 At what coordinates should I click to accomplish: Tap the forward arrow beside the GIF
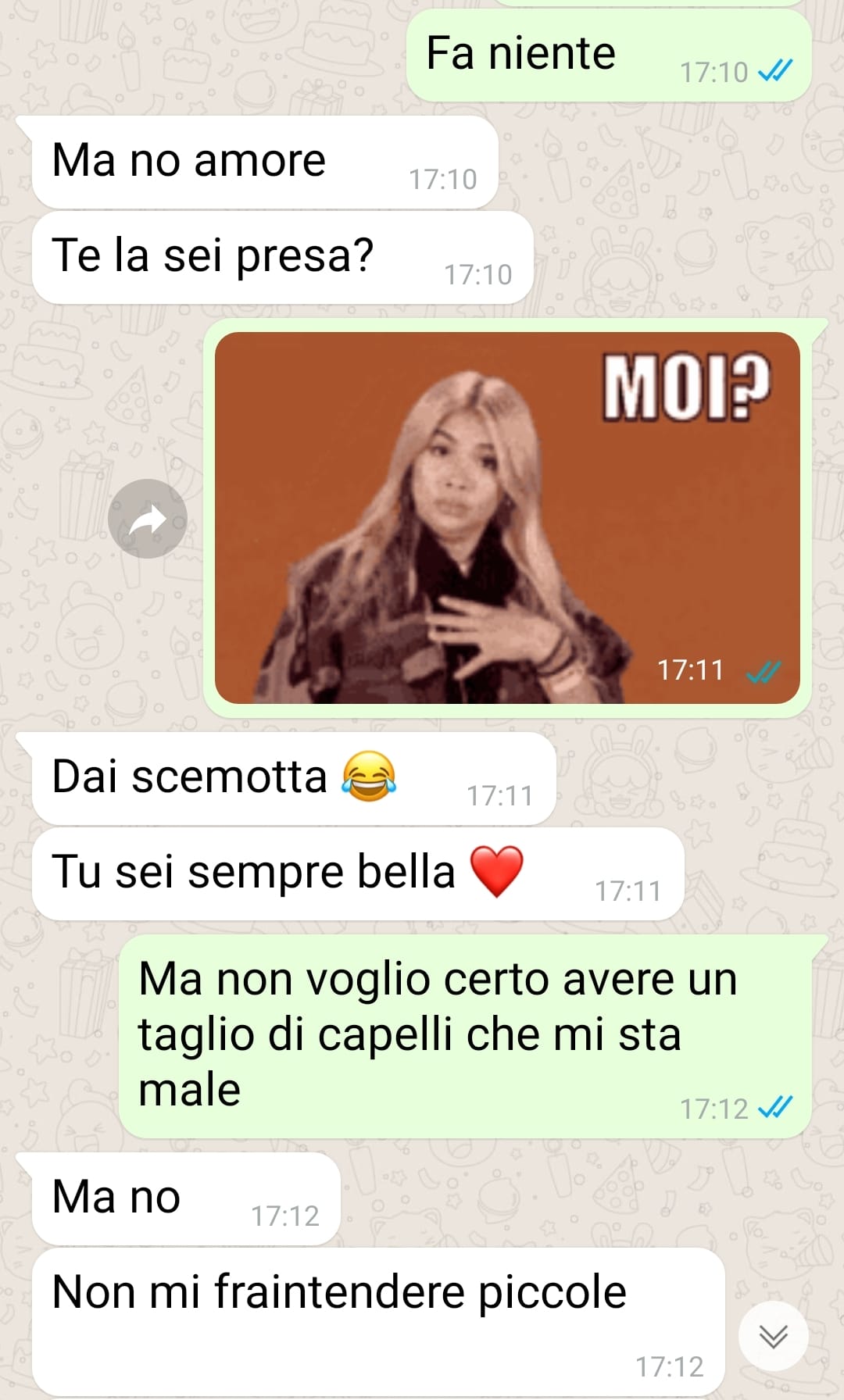pos(148,519)
